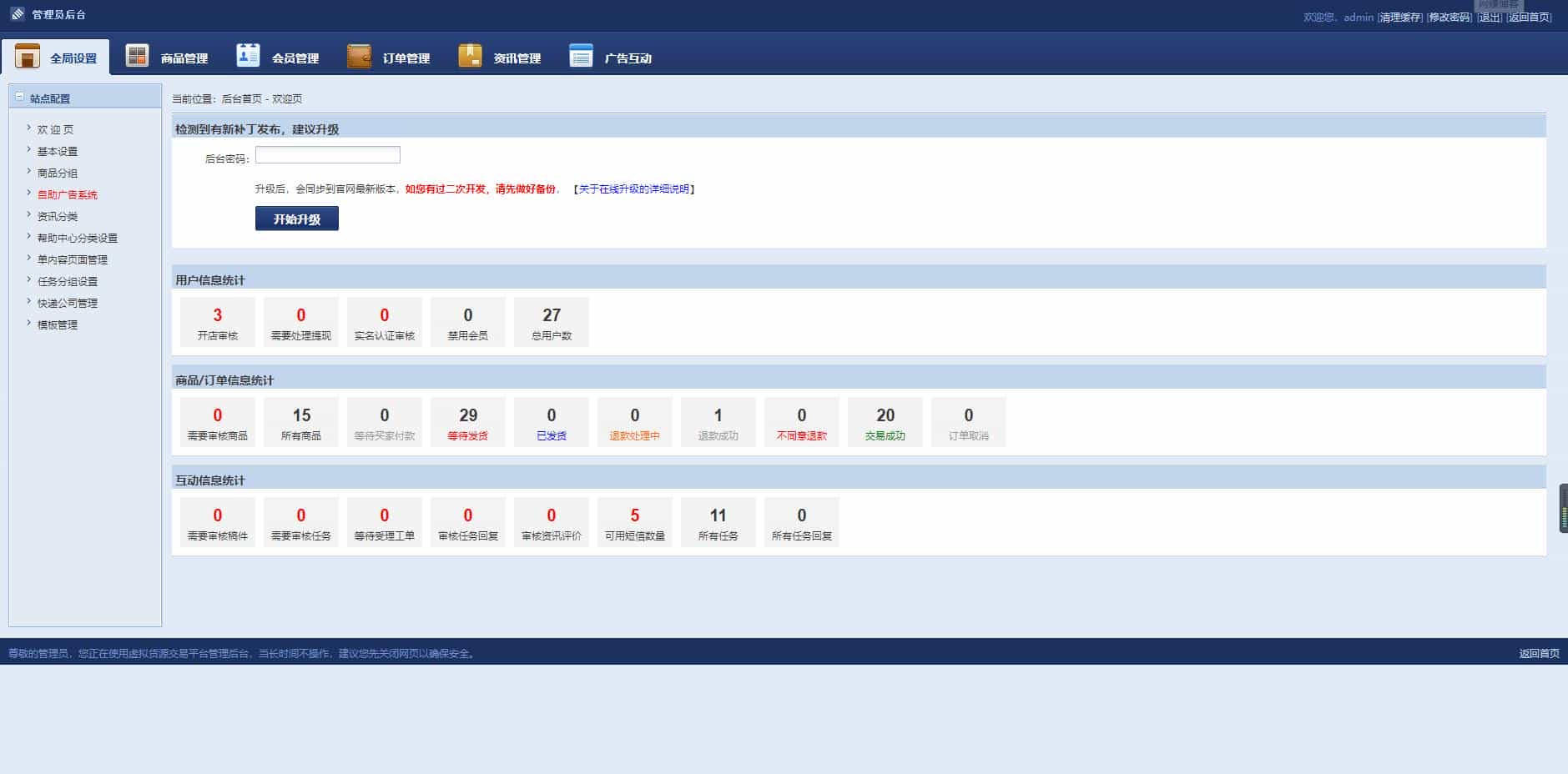Open 快递公司管理 sidebar entry
Image resolution: width=1568 pixels, height=774 pixels.
68,303
